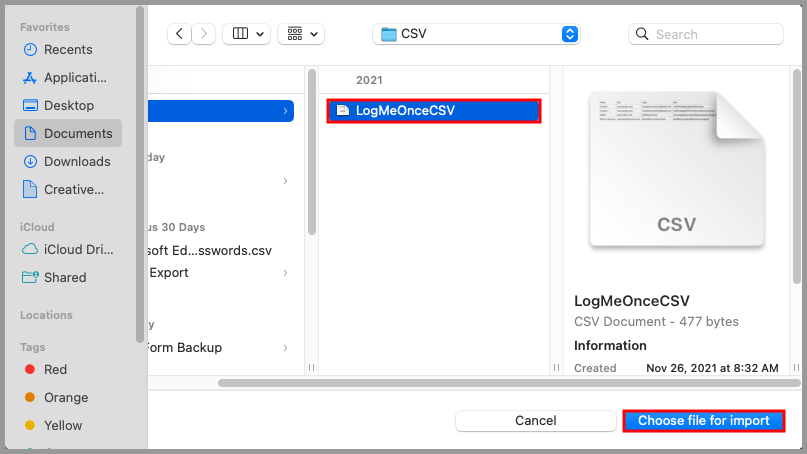Open Recents in the sidebar
The width and height of the screenshot is (807, 454).
point(67,49)
